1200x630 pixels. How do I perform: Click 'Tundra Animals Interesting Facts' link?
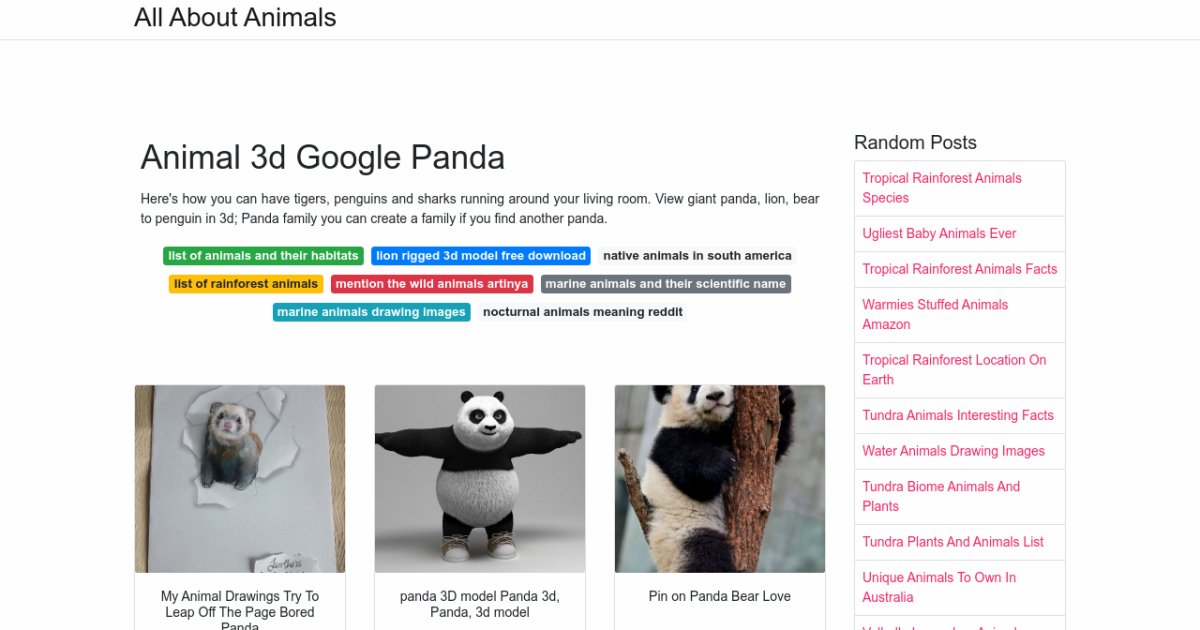[957, 415]
